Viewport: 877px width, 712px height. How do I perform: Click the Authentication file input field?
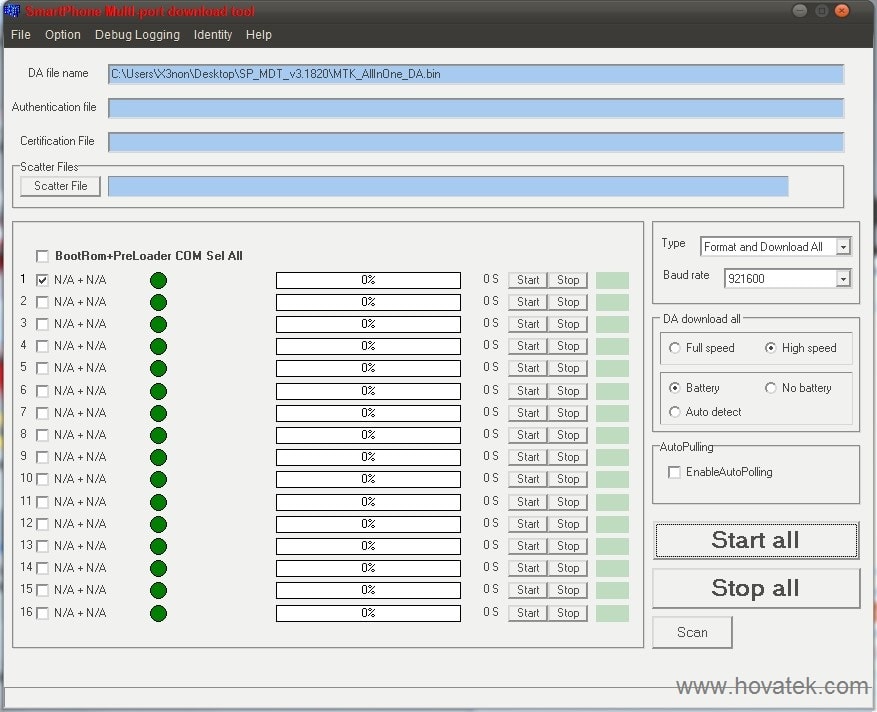pyautogui.click(x=476, y=108)
